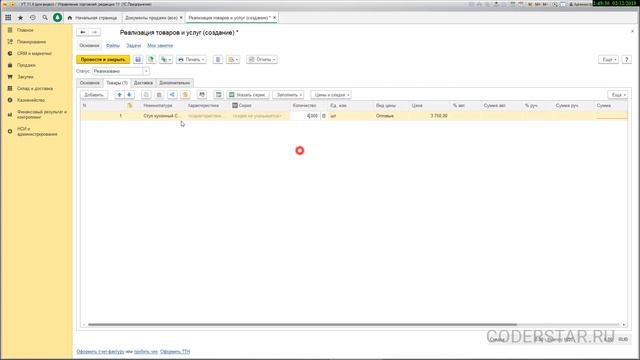Open the sections menu grid icon

tap(8, 18)
